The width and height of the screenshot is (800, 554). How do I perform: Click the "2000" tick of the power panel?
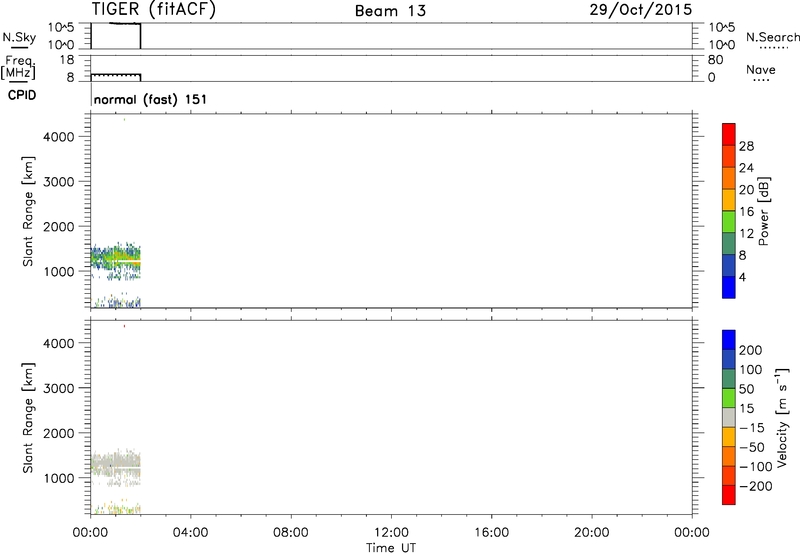point(59,226)
